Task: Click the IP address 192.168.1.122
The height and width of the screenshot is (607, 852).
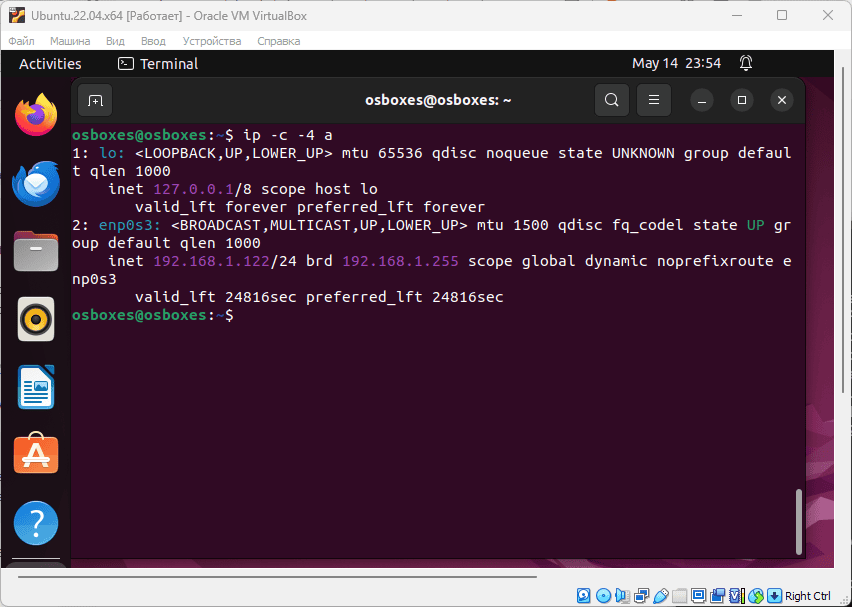Action: (211, 261)
